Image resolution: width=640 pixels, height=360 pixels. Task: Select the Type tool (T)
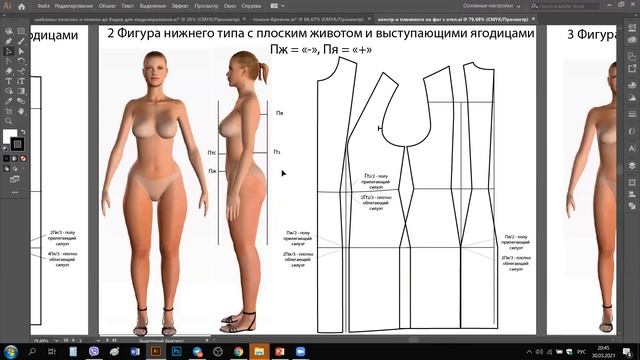click(9, 81)
